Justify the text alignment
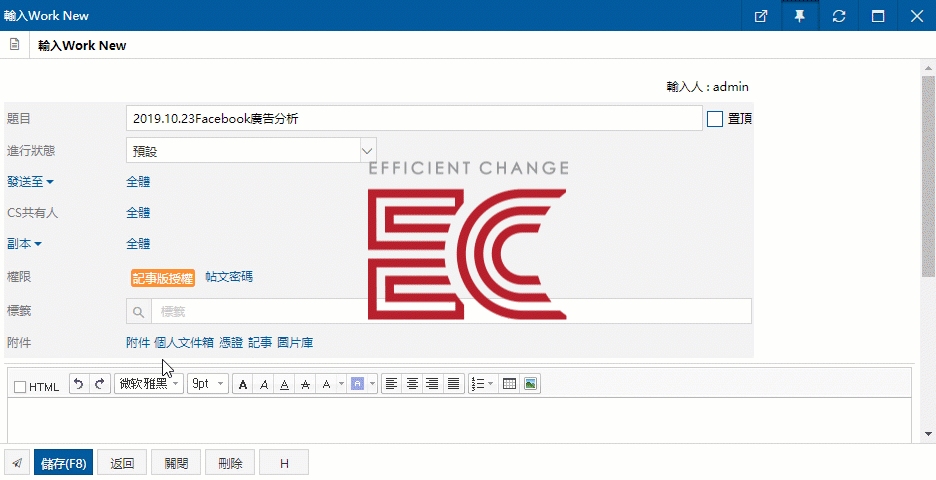 coord(454,384)
